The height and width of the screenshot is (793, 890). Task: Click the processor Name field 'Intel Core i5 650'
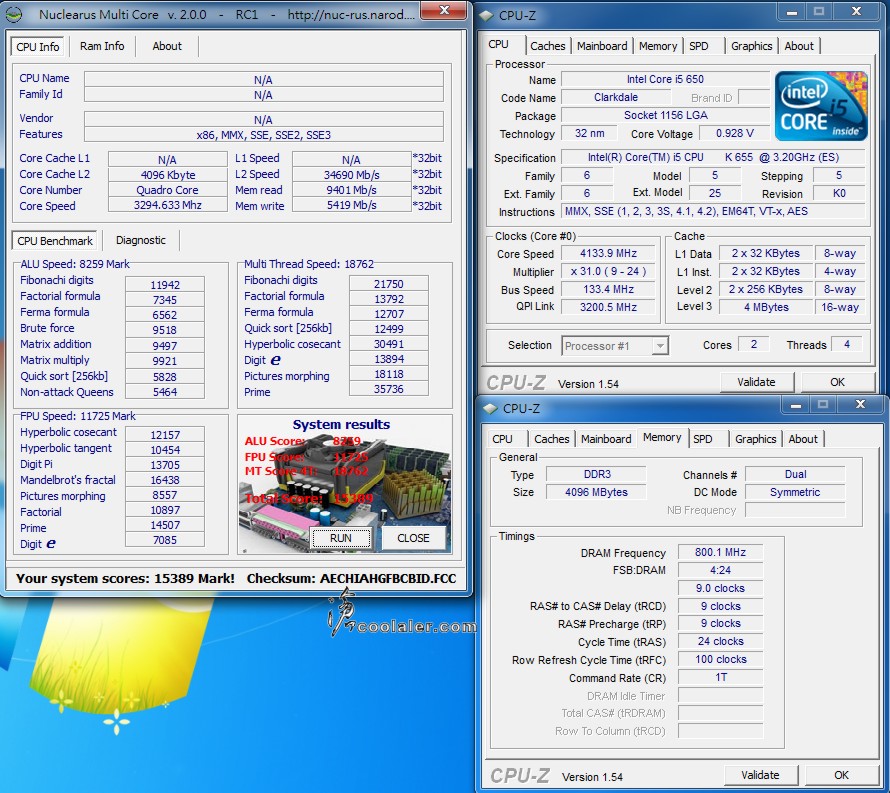665,79
